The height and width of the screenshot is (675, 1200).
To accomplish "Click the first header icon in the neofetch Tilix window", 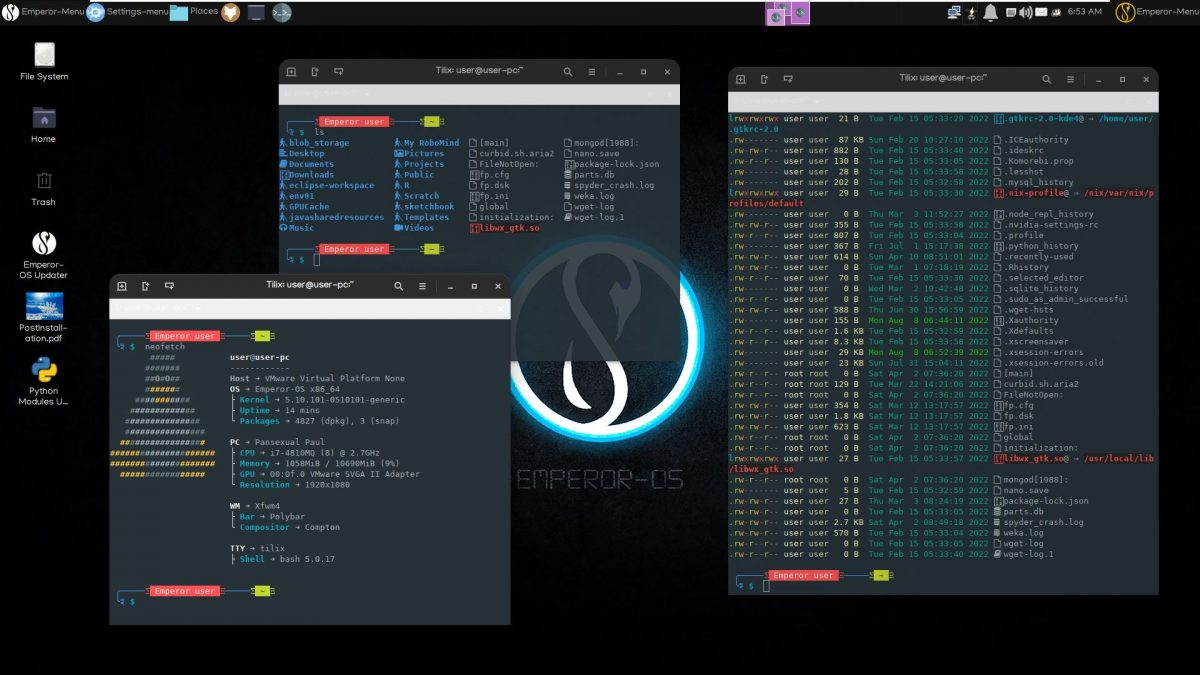I will pyautogui.click(x=122, y=285).
